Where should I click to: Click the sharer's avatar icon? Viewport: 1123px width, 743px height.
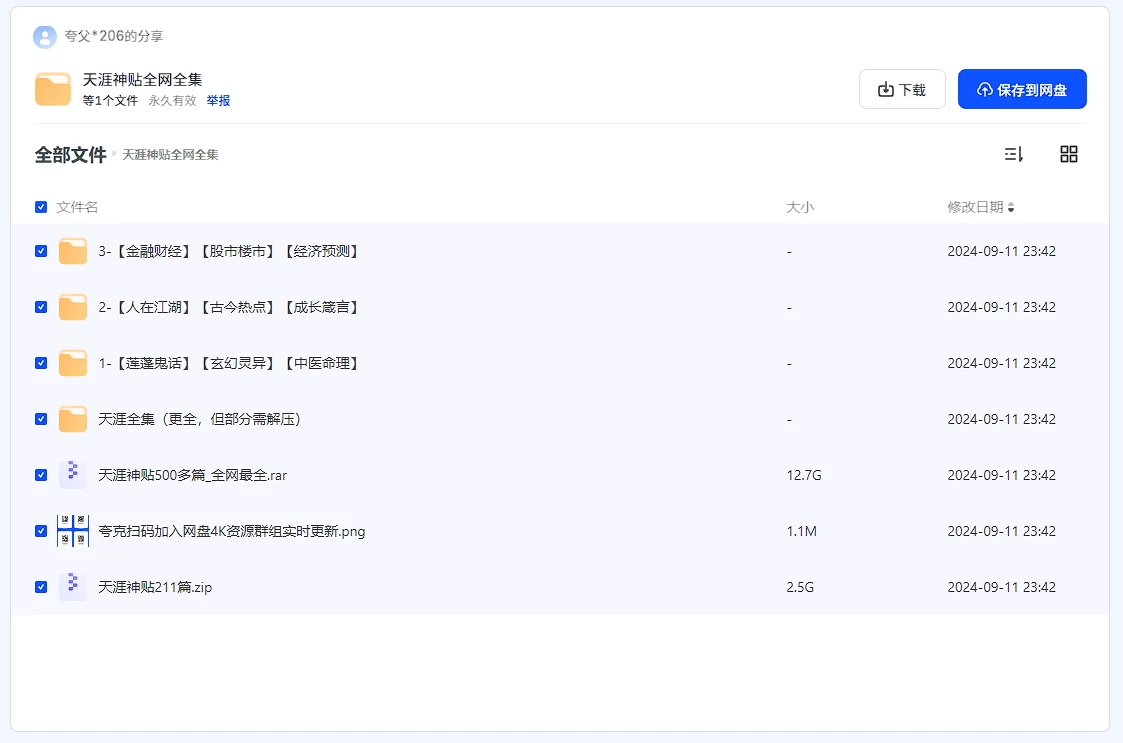click(x=45, y=37)
